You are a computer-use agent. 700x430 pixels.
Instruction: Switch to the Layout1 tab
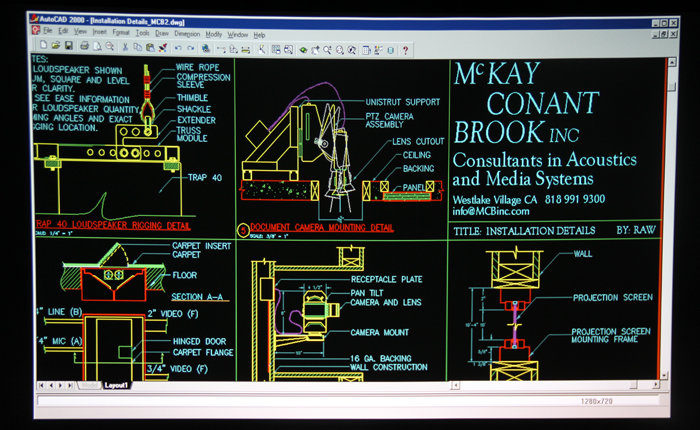click(x=117, y=385)
